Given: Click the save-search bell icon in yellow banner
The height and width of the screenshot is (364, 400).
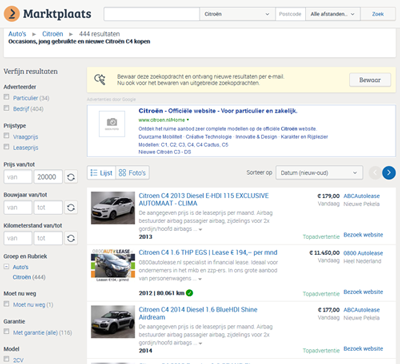Looking at the screenshot, I should [100, 79].
